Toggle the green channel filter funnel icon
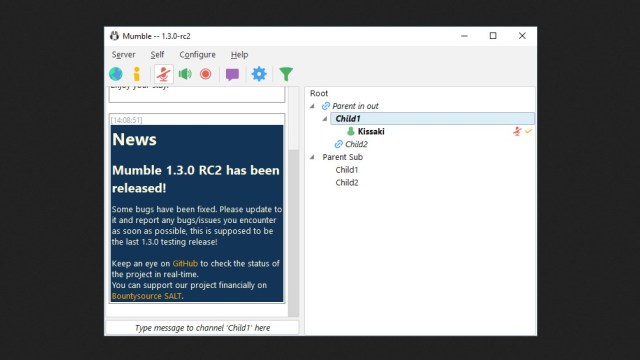 click(x=286, y=74)
